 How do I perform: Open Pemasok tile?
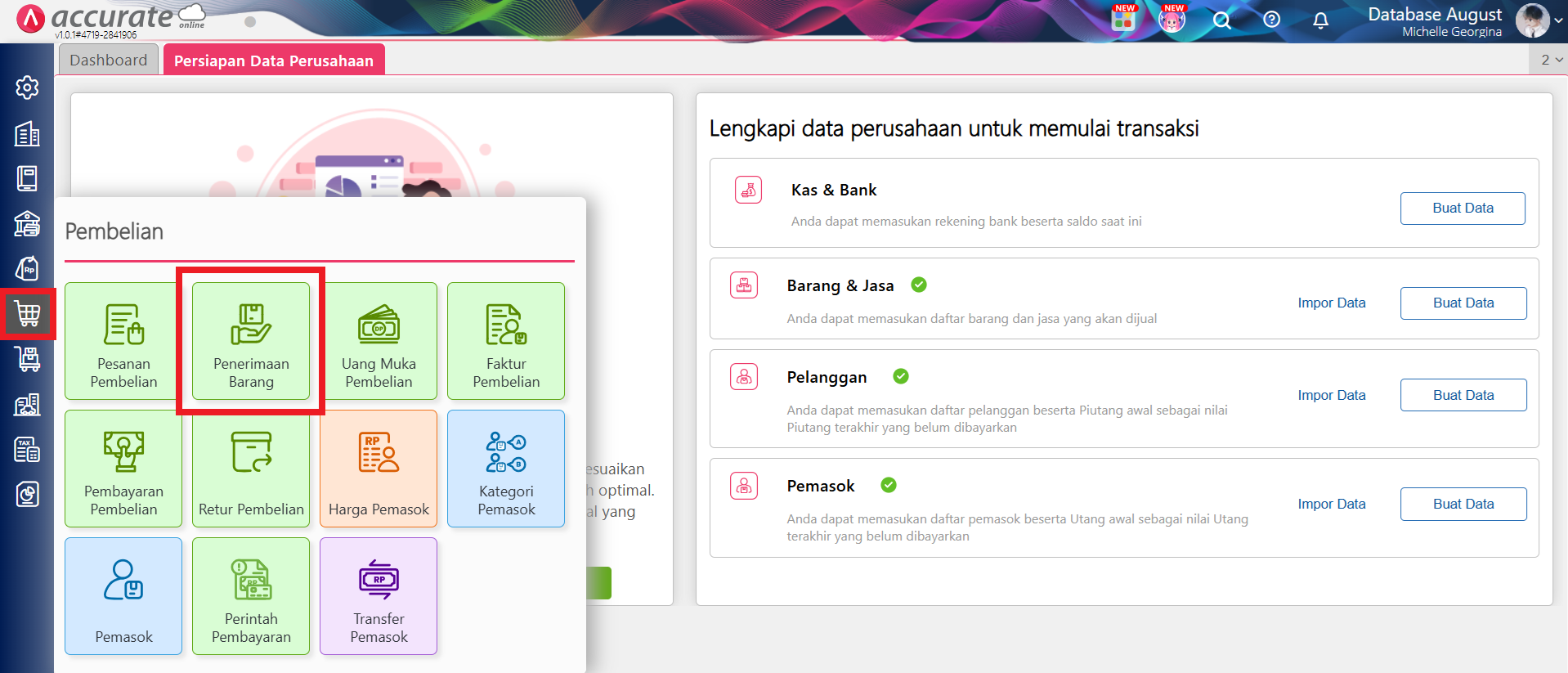(x=123, y=596)
